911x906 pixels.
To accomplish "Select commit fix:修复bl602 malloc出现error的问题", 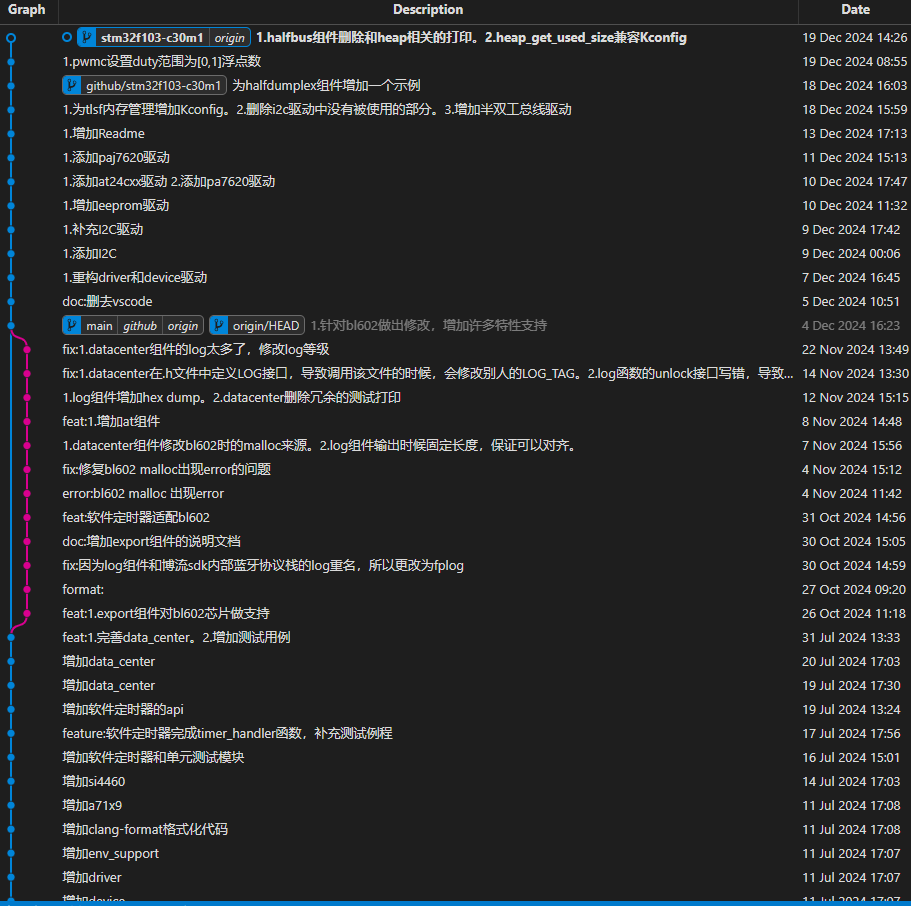I will (x=166, y=470).
